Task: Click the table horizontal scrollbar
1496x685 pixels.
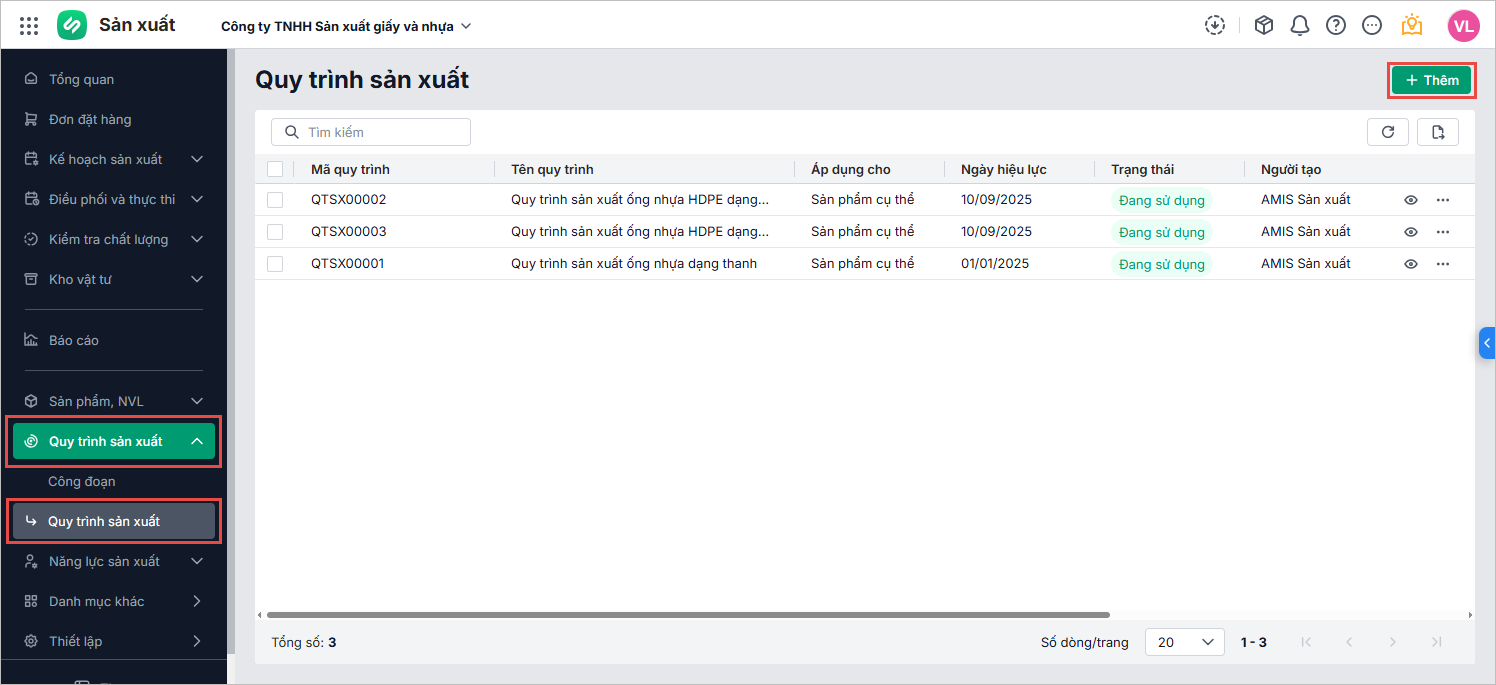Action: (x=688, y=615)
